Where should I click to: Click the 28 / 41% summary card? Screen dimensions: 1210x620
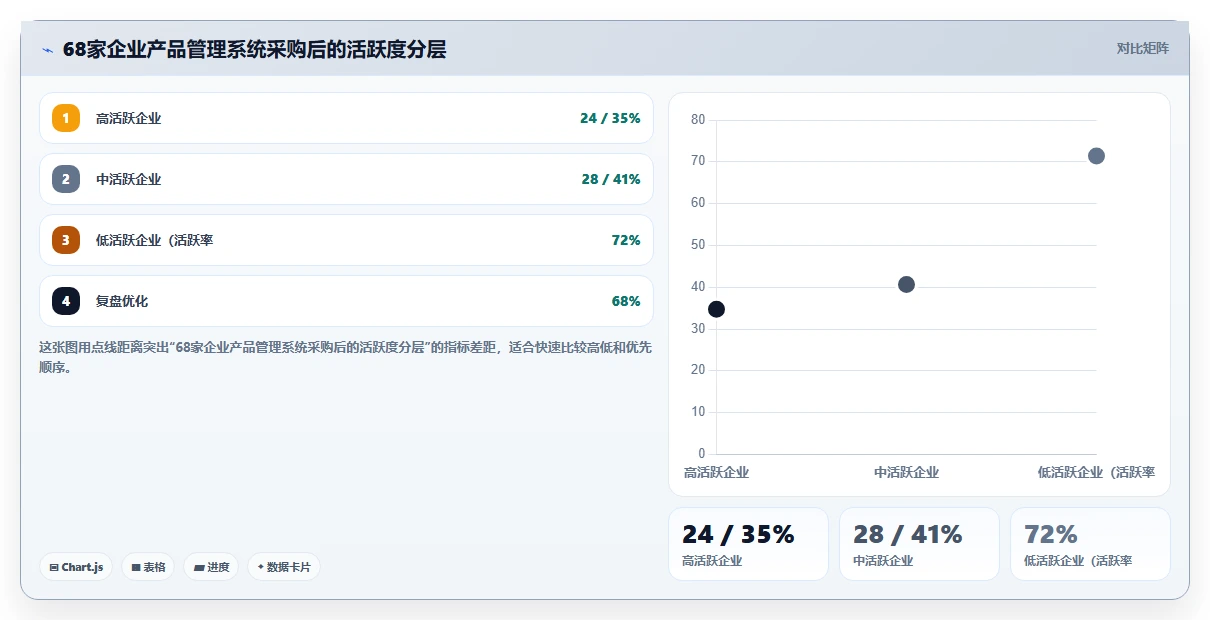919,544
